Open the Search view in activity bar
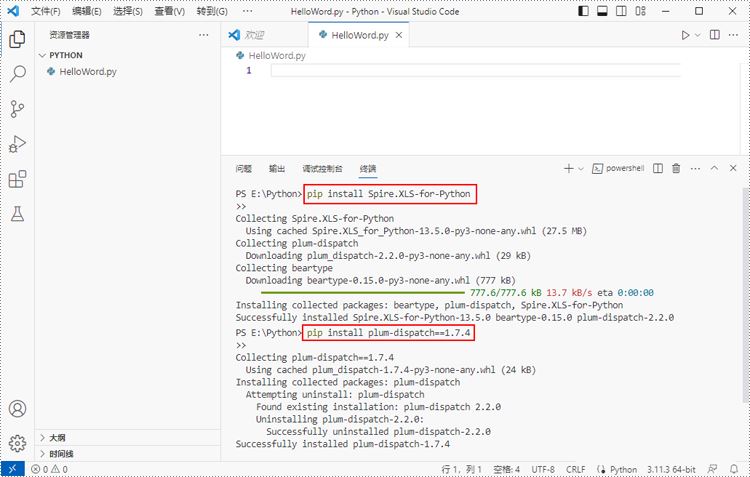The width and height of the screenshot is (750, 477). click(17, 74)
